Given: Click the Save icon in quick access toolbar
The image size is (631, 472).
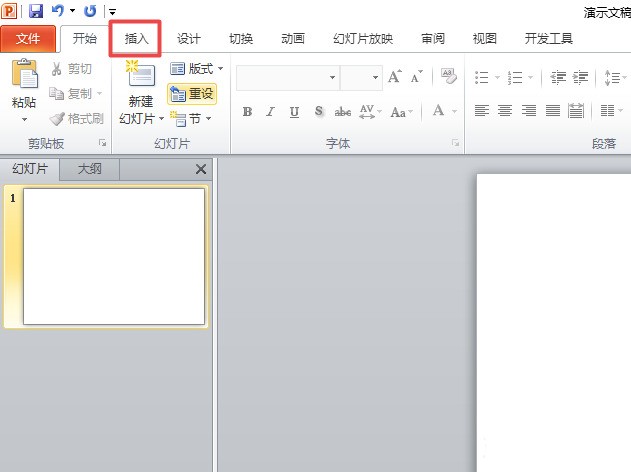Looking at the screenshot, I should click(x=36, y=11).
